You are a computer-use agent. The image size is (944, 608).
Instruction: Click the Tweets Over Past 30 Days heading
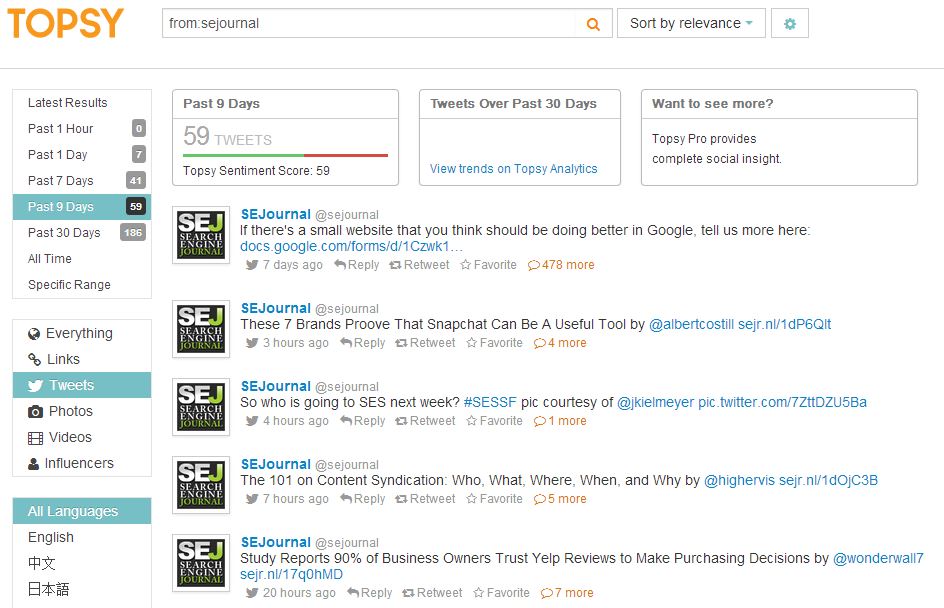coord(514,104)
